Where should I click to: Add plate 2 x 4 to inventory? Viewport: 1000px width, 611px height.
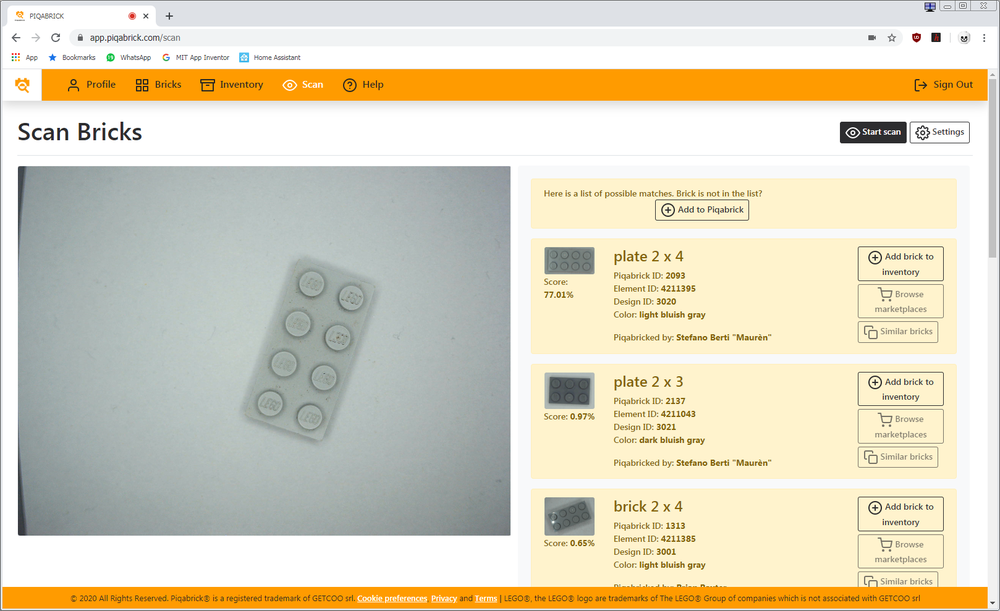click(x=900, y=263)
